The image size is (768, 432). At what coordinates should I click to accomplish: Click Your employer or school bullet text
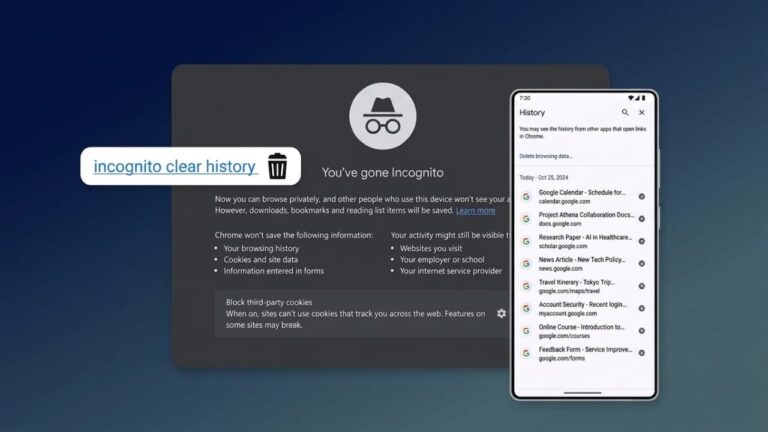pos(442,260)
